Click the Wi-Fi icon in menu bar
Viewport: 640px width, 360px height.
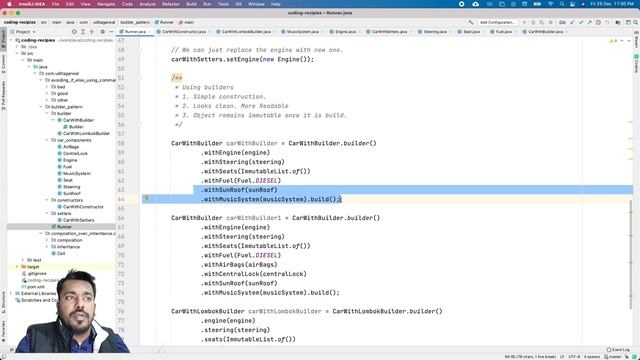pos(550,4)
